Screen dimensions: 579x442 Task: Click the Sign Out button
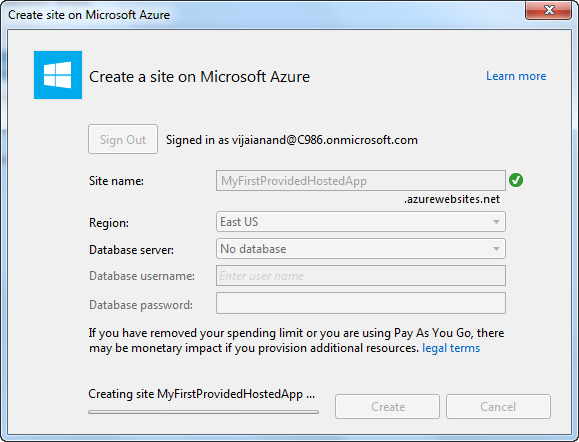point(123,139)
